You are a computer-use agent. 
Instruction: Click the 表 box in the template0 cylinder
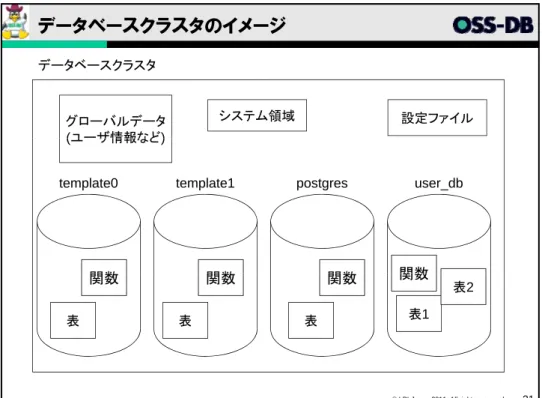pyautogui.click(x=73, y=321)
